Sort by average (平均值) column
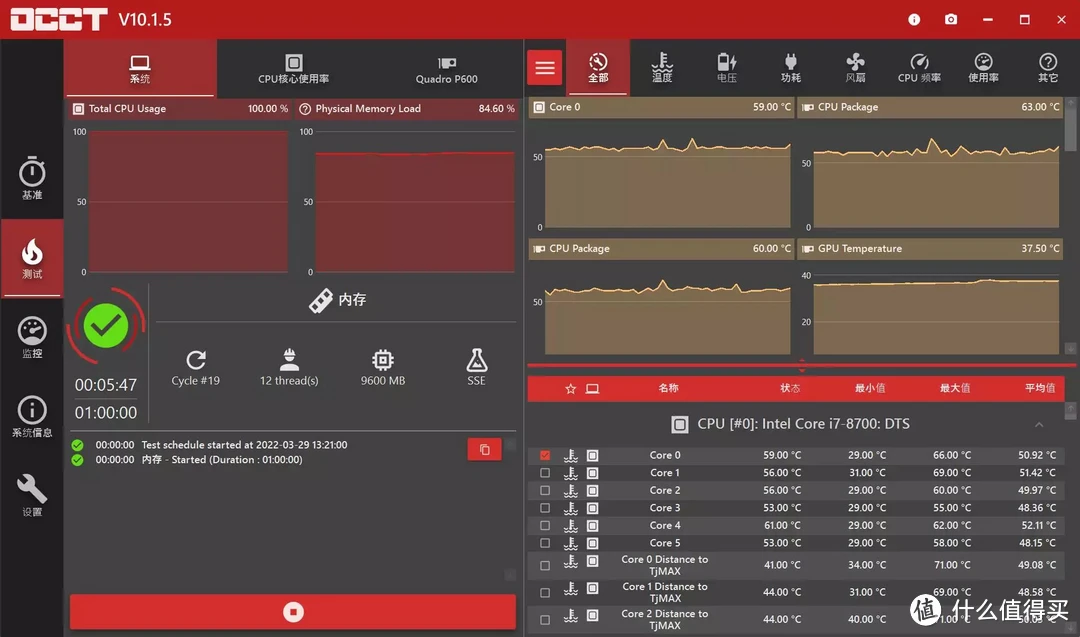 coord(1039,388)
